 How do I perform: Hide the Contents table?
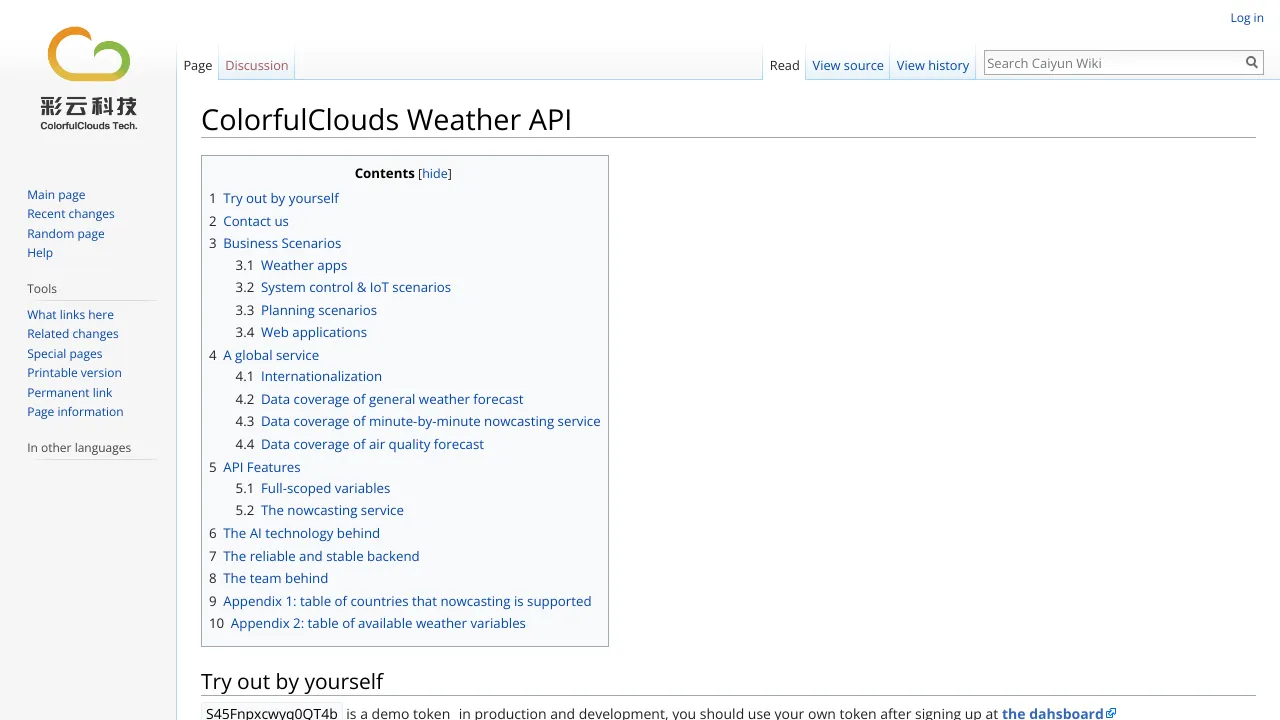pos(435,173)
